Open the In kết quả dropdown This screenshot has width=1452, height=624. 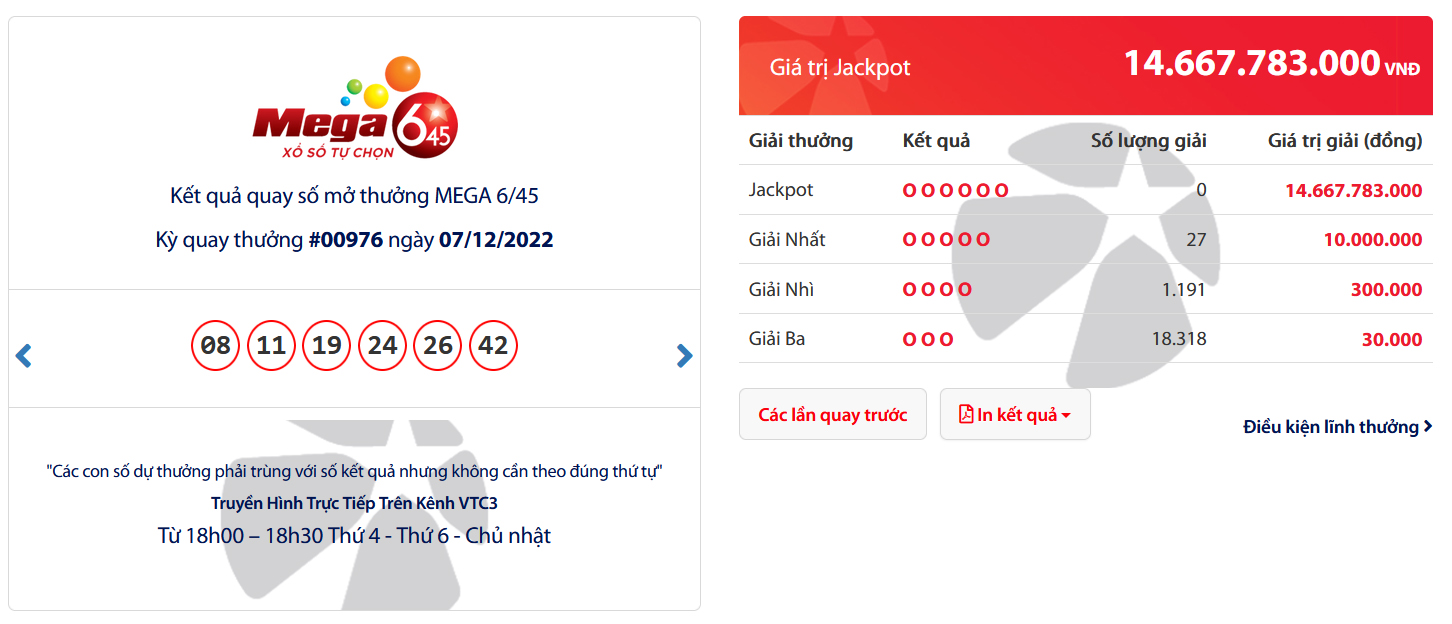point(1015,414)
